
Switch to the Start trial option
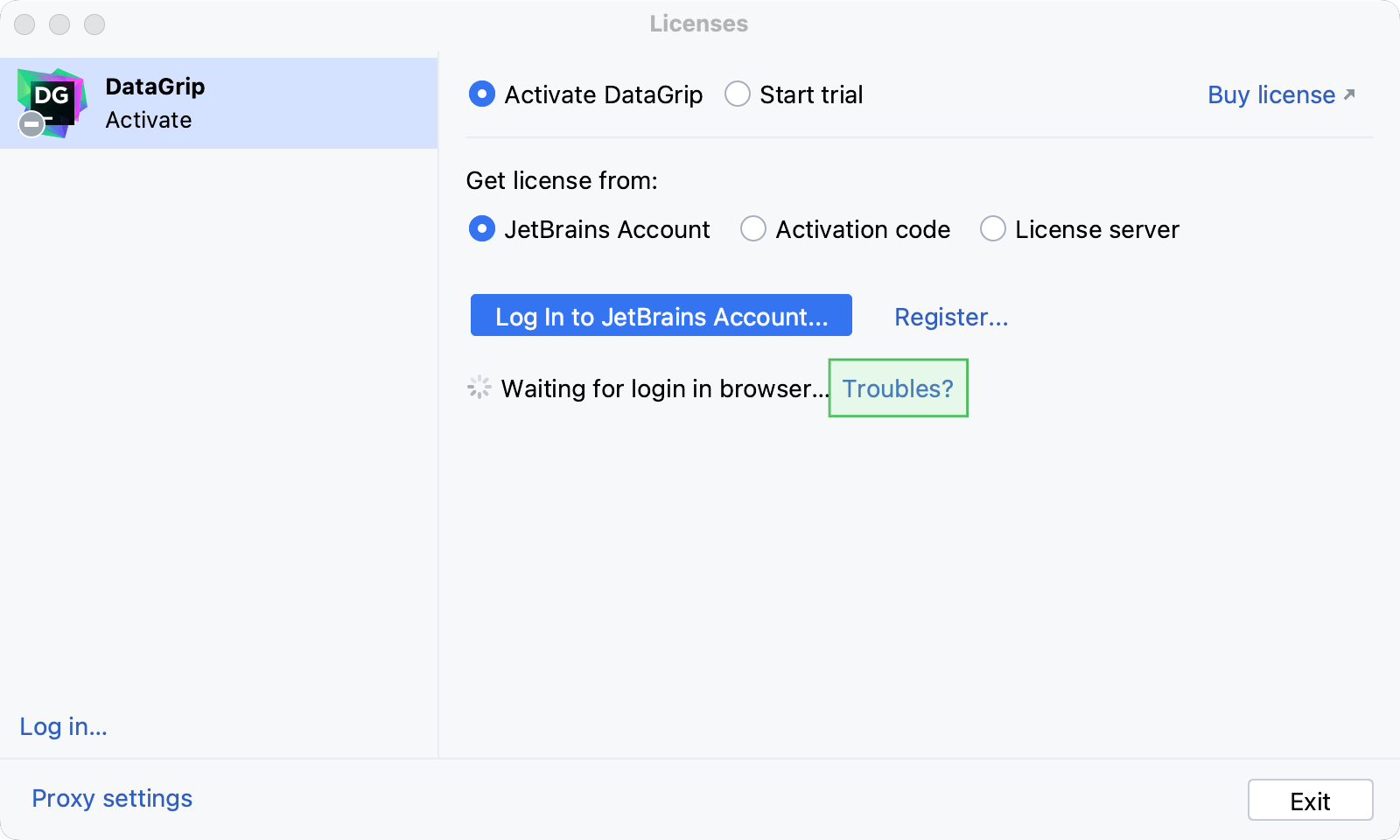tap(738, 94)
